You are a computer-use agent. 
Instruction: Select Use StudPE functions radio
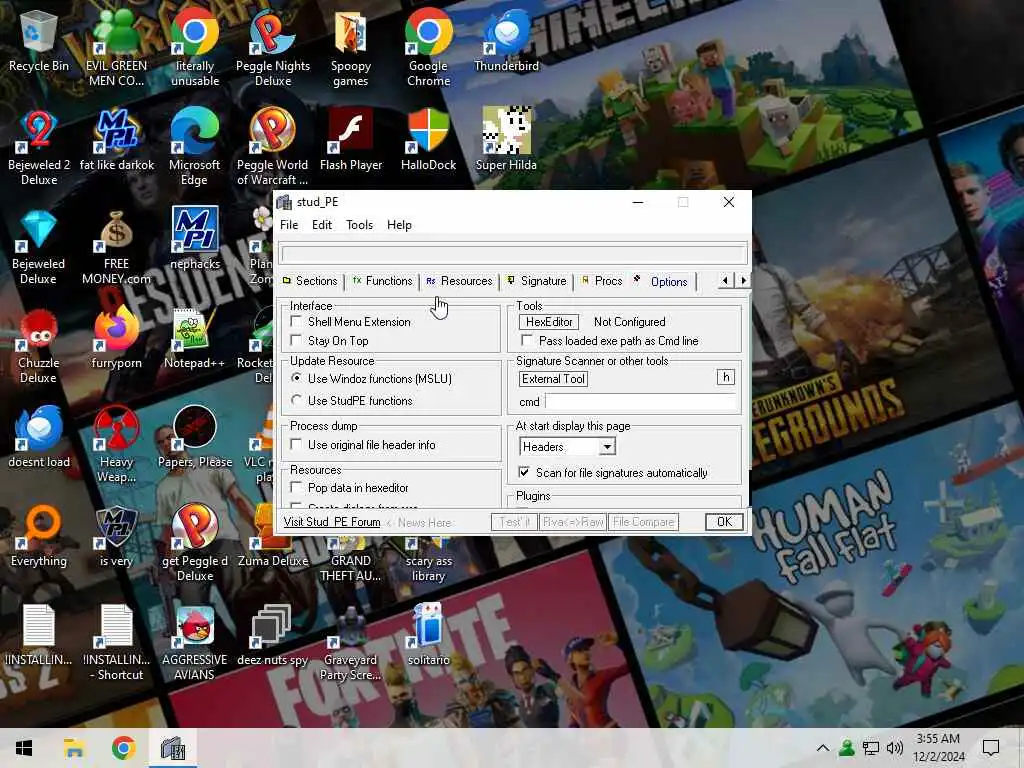point(296,400)
